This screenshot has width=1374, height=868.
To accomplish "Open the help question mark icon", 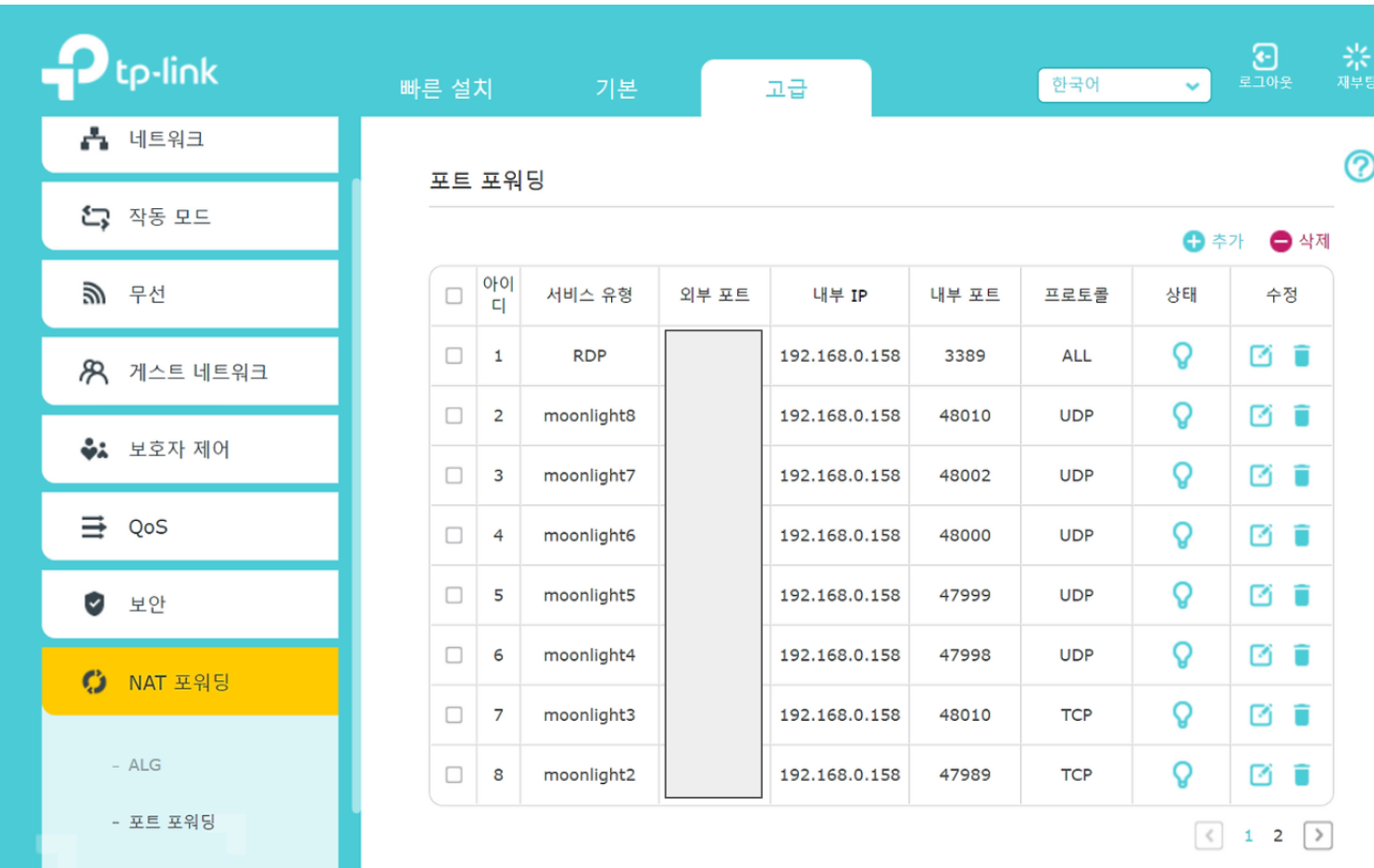I will (x=1358, y=167).
